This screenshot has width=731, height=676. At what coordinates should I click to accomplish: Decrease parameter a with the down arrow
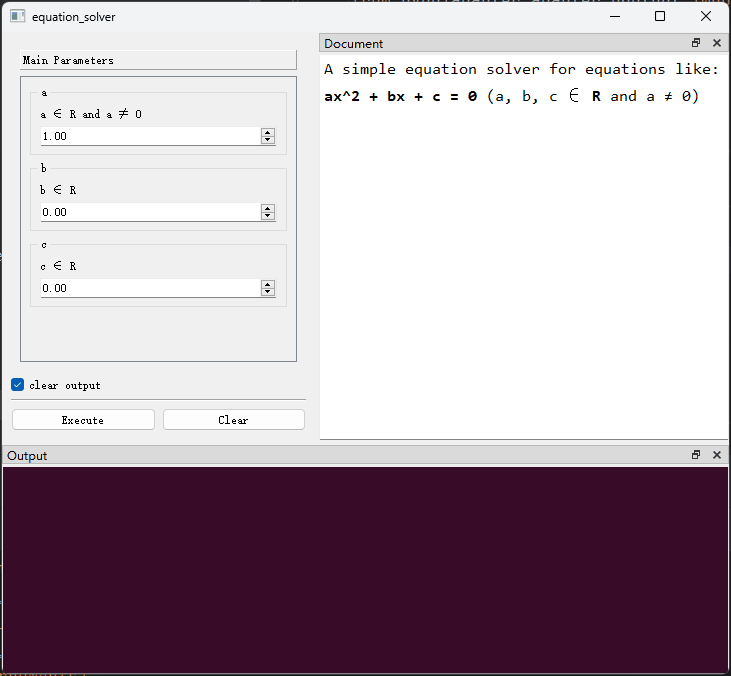[x=267, y=140]
